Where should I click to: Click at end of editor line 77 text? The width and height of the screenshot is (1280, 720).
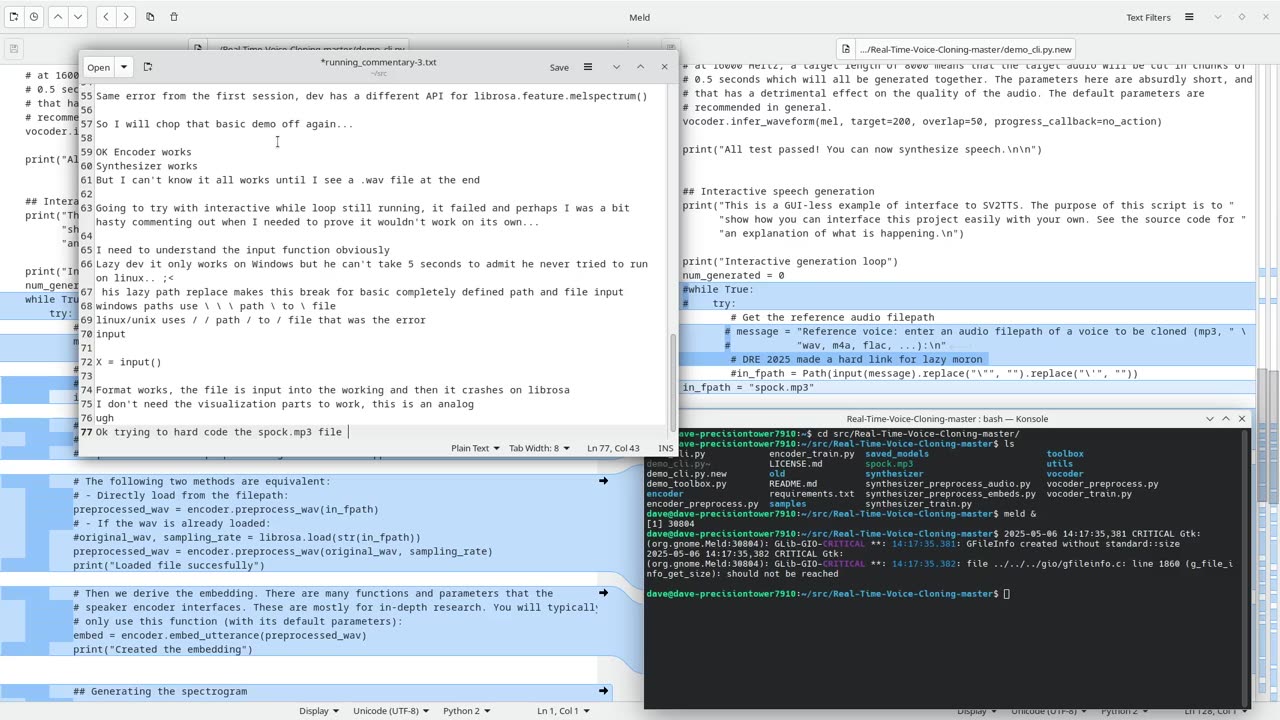[x=348, y=432]
